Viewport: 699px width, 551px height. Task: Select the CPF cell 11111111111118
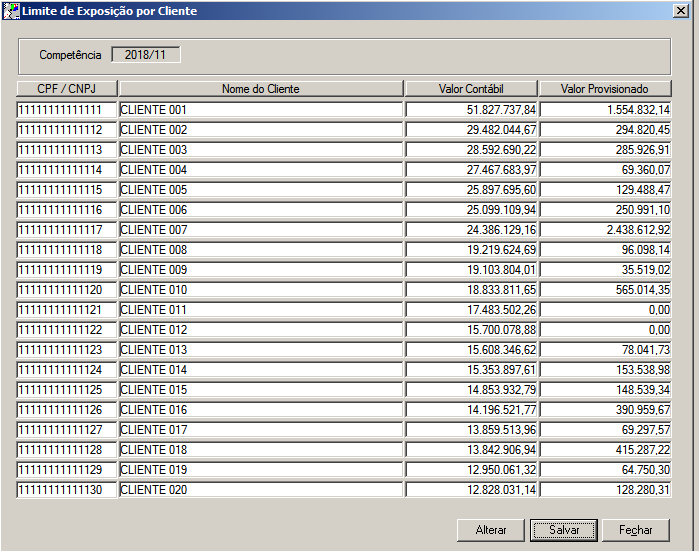(67, 250)
